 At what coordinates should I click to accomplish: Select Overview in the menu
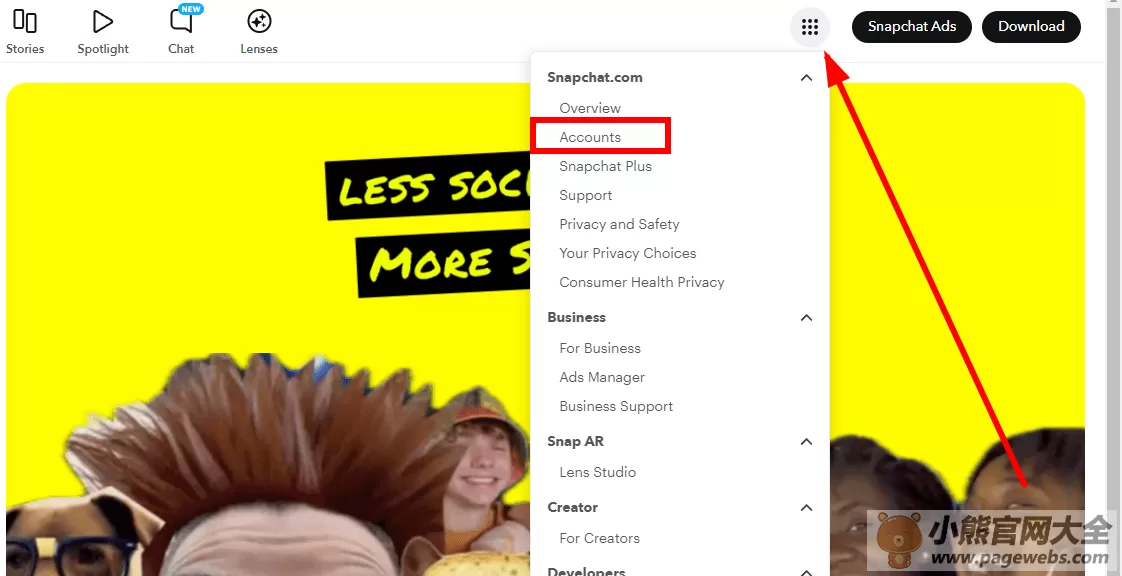point(590,108)
